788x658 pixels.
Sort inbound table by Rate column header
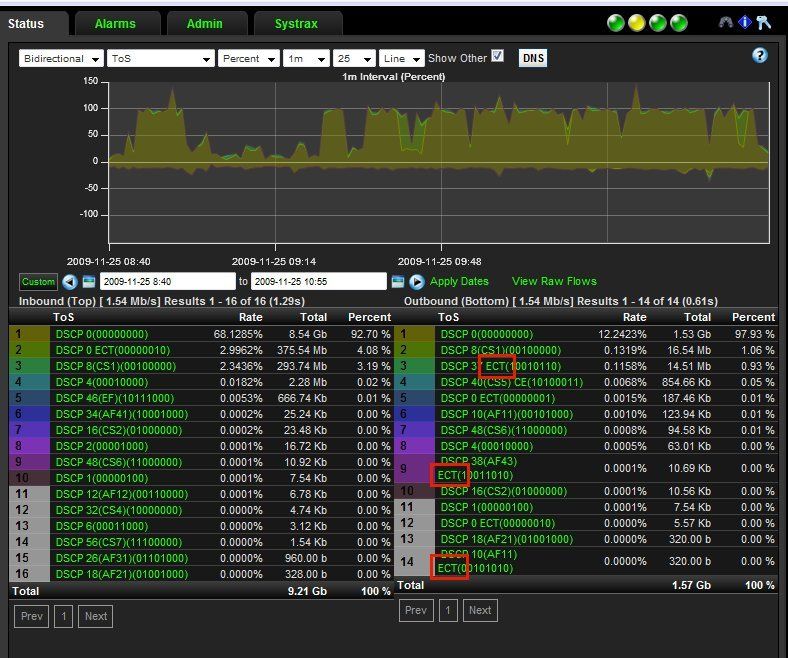[251, 317]
